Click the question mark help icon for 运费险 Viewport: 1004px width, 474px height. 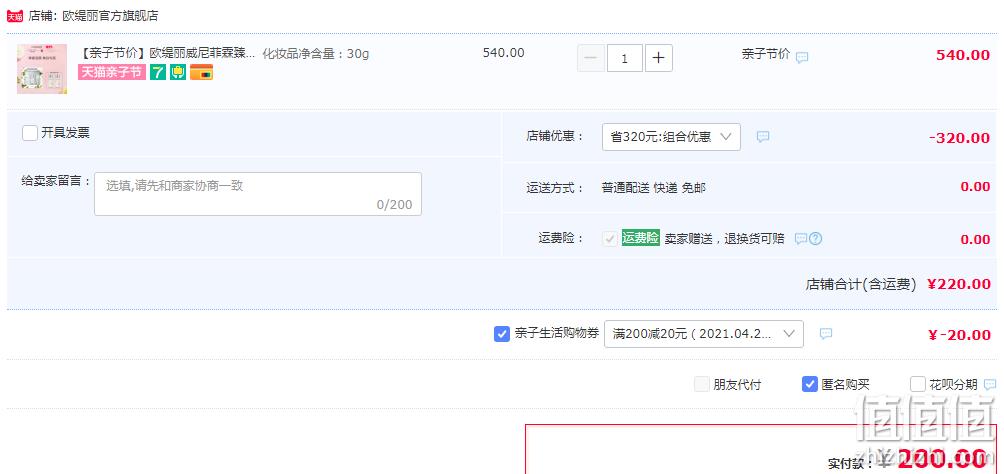point(815,239)
